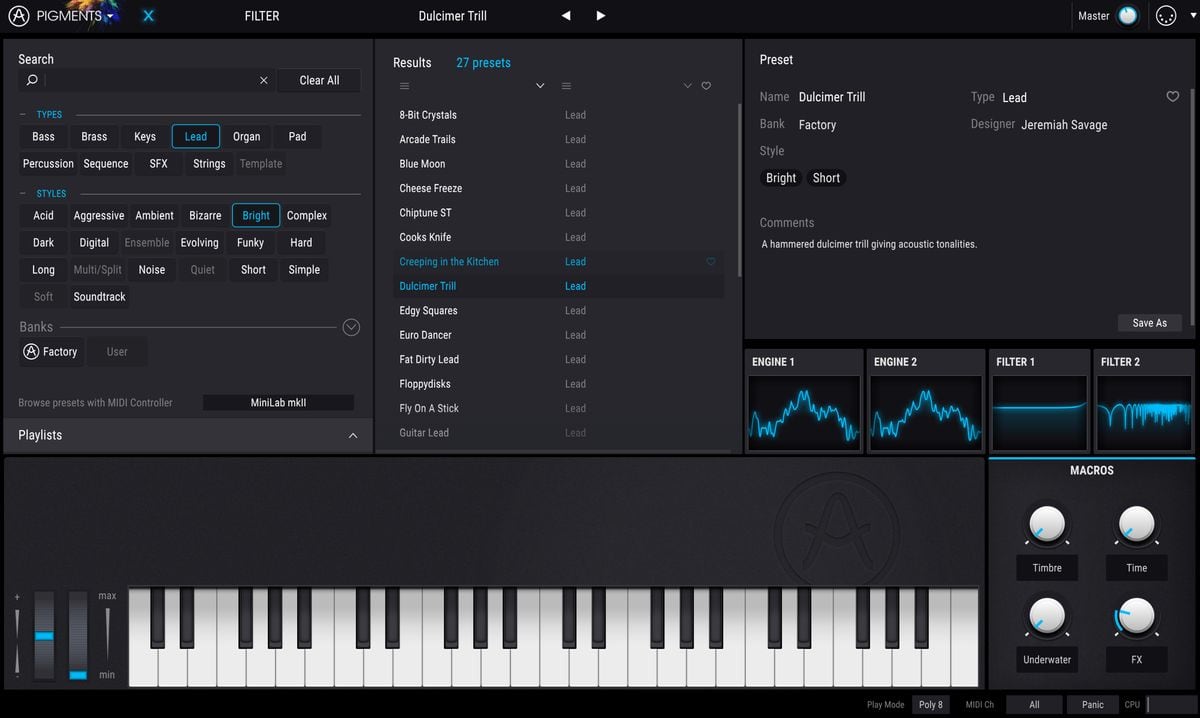Open the Filter 2 tab
1200x718 pixels.
click(1144, 401)
